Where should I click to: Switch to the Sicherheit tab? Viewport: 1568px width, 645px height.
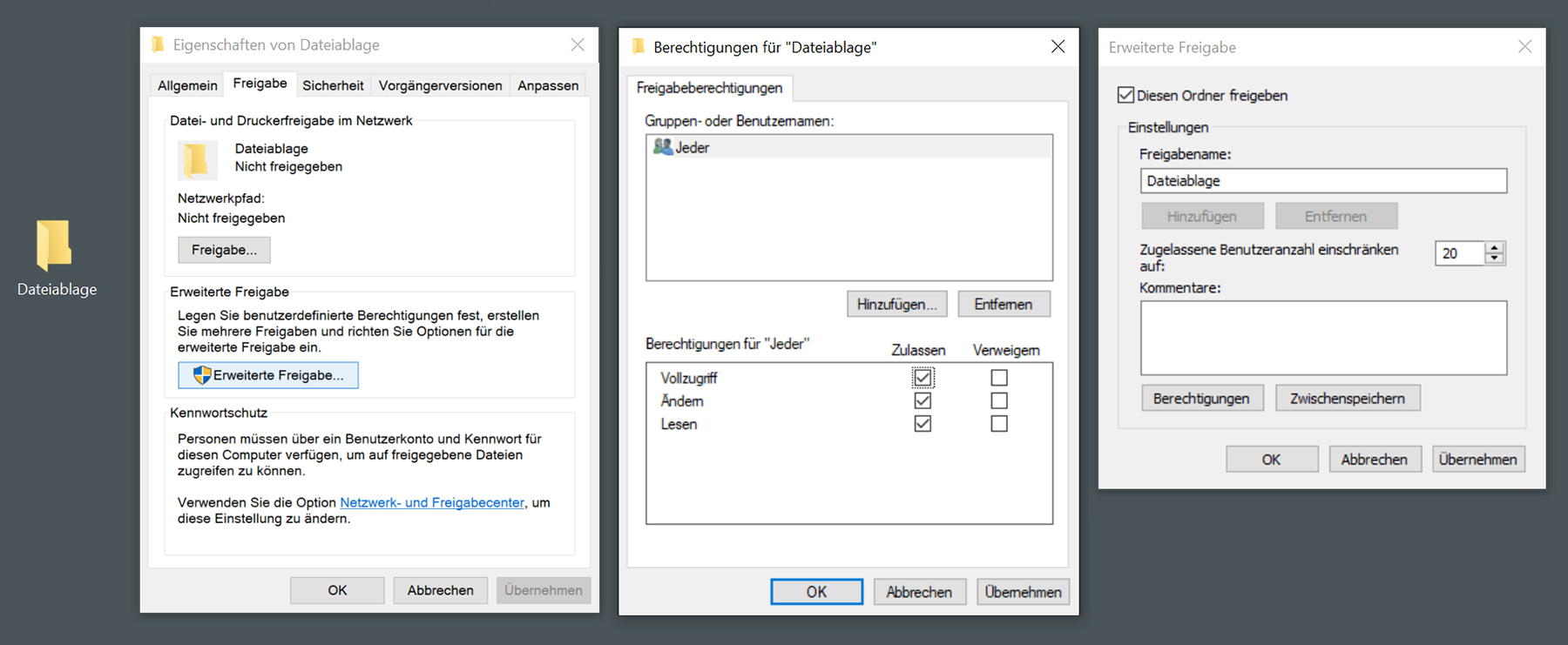click(333, 85)
